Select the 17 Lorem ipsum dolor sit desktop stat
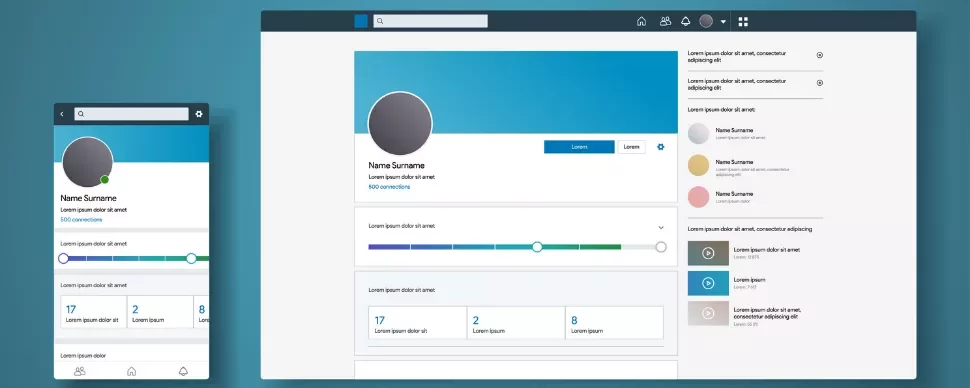The width and height of the screenshot is (970, 388). 418,322
